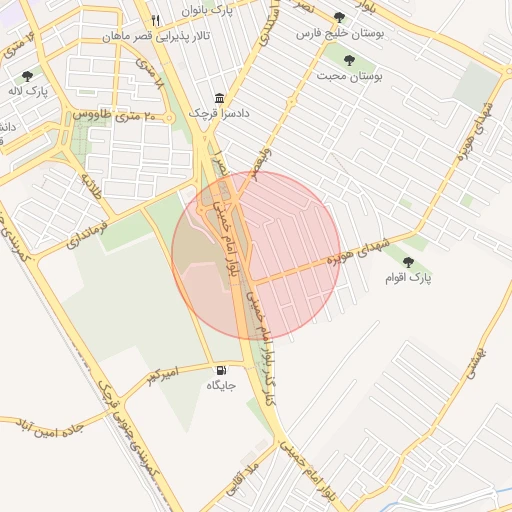Click the restaurant icon for تالار پذیرایی قصر ماهان
Image resolution: width=512 pixels, height=512 pixels.
pyautogui.click(x=156, y=20)
